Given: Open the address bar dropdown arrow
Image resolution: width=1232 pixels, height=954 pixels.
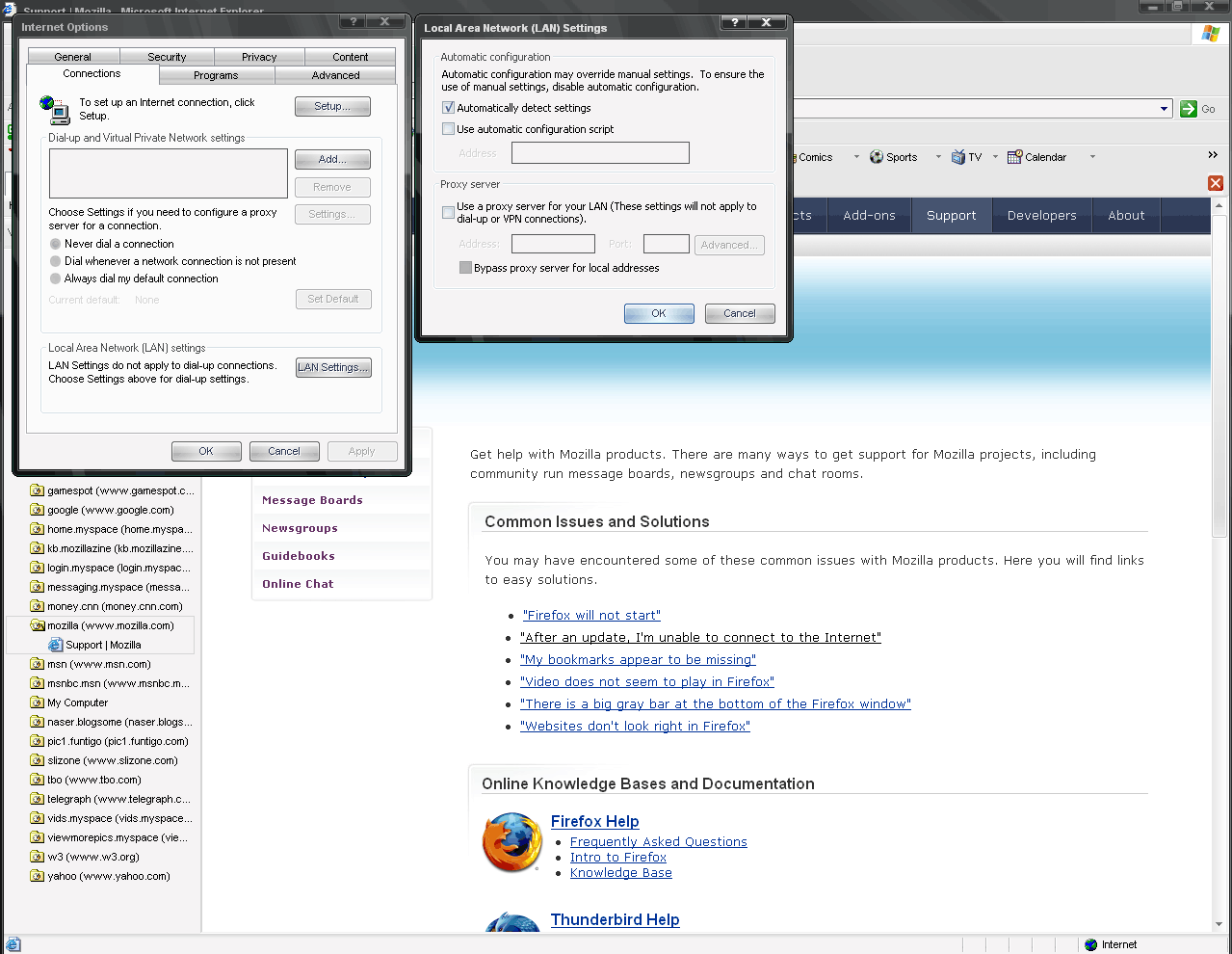Looking at the screenshot, I should click(1164, 109).
